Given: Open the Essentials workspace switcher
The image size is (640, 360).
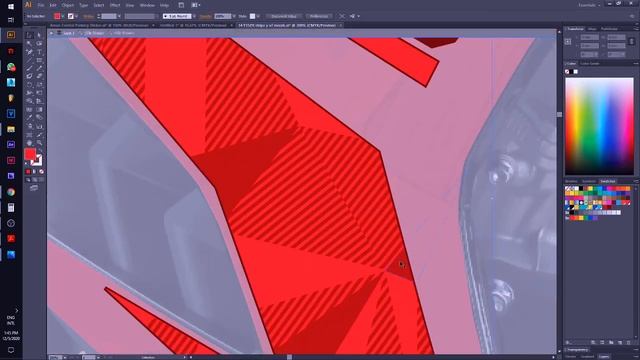Looking at the screenshot, I should point(590,5).
